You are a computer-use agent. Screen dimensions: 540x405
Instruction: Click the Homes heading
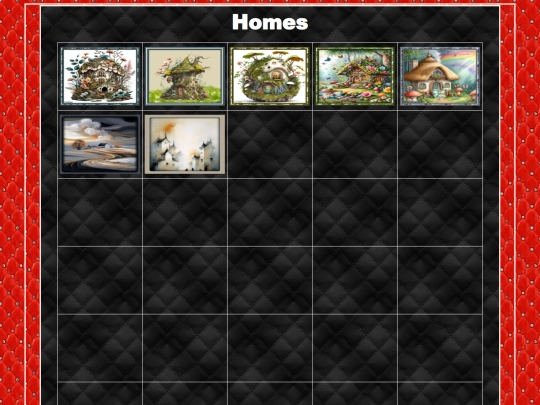click(x=270, y=22)
